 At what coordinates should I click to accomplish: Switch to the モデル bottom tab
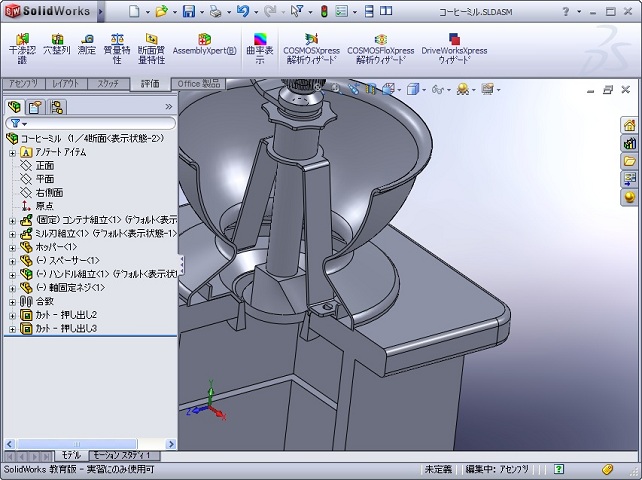71,455
